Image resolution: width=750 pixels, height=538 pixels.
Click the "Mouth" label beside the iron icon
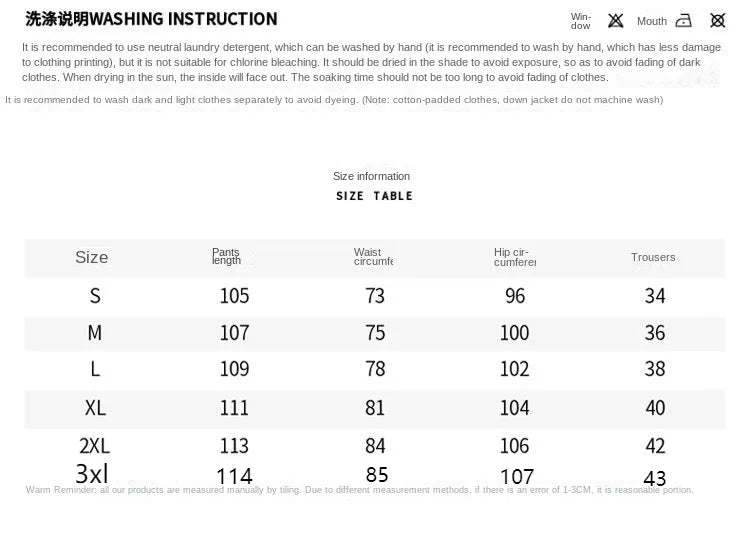652,21
